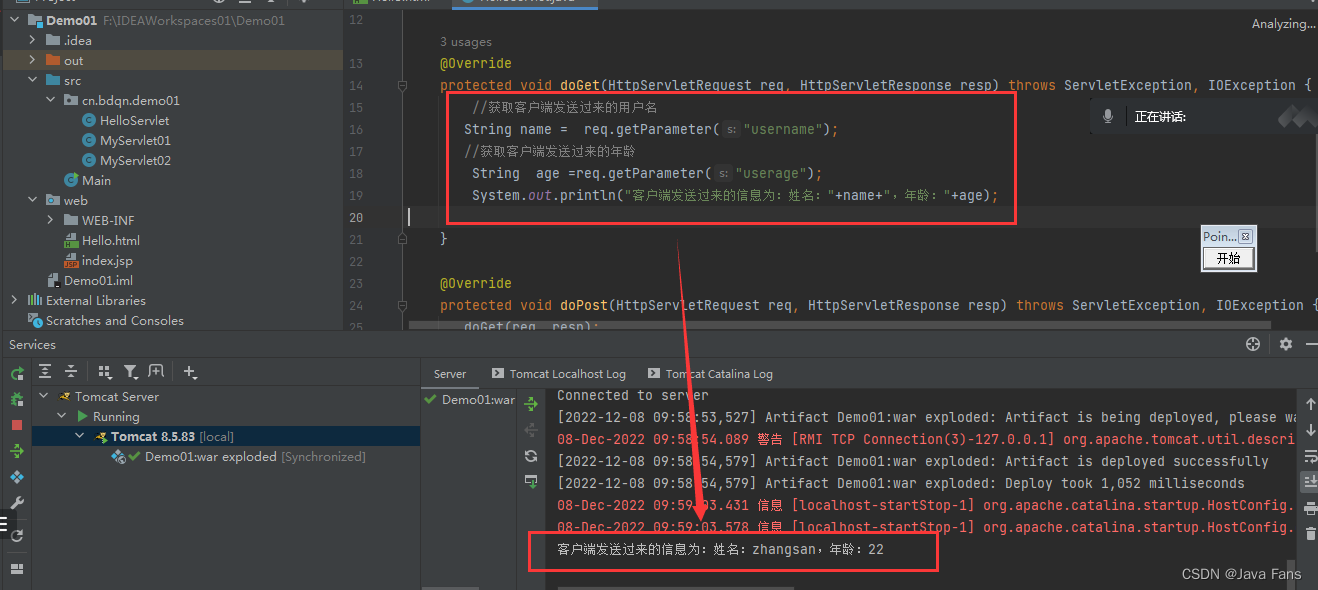
Task: Select Demo01:war in deployment list
Action: tap(470, 400)
